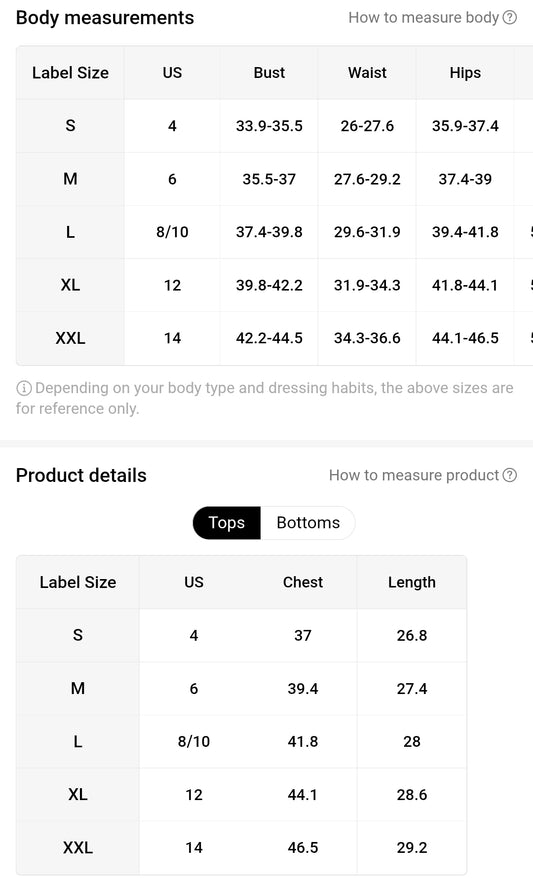Click the 8/10 US size in product details

click(x=194, y=741)
